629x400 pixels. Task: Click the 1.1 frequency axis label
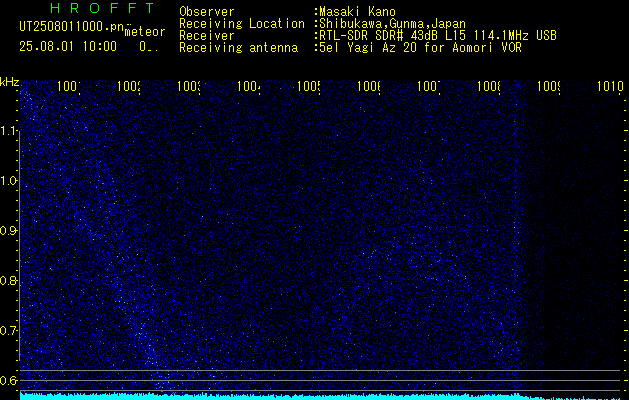click(x=8, y=130)
